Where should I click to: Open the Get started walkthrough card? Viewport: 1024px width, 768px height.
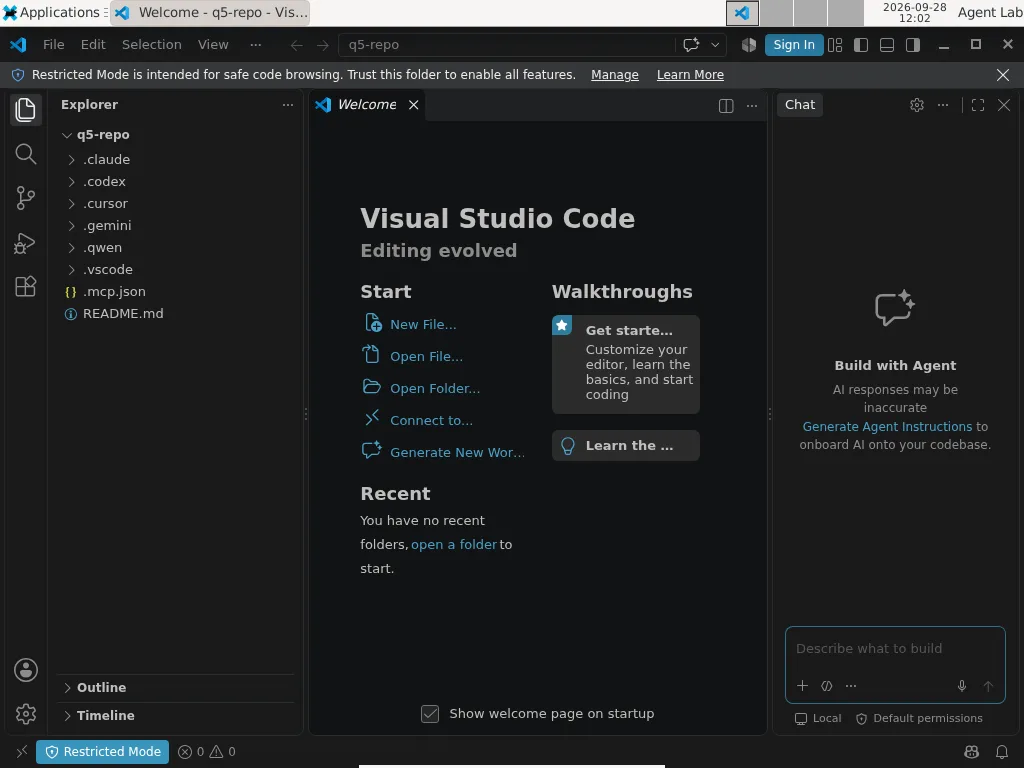[626, 364]
